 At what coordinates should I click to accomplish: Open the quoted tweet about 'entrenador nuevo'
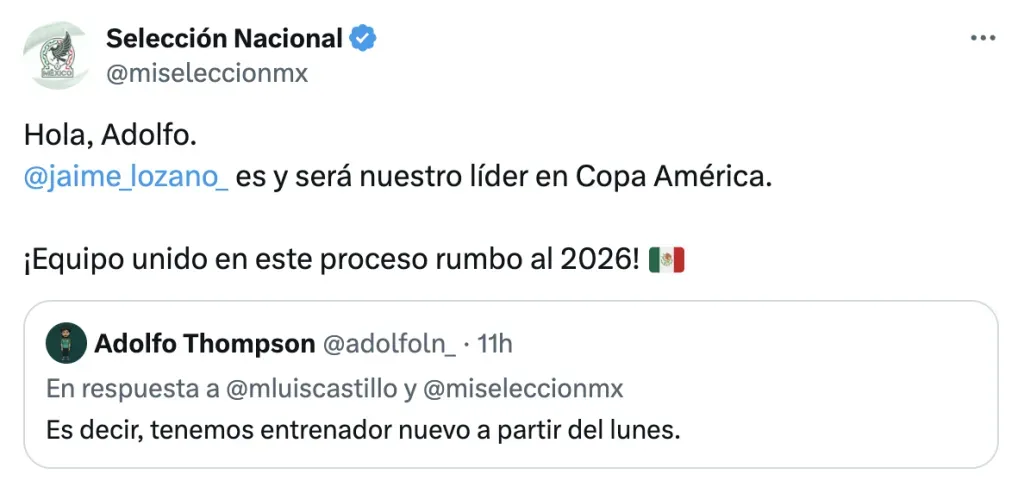click(510, 432)
